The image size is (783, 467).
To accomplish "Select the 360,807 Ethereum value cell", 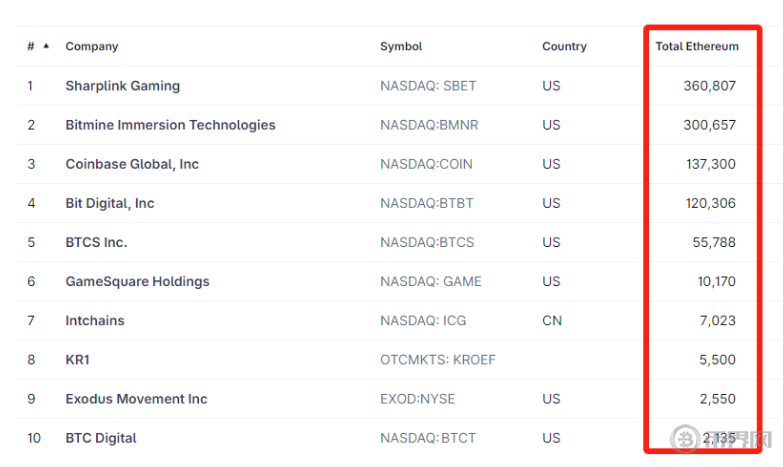I will pyautogui.click(x=709, y=86).
